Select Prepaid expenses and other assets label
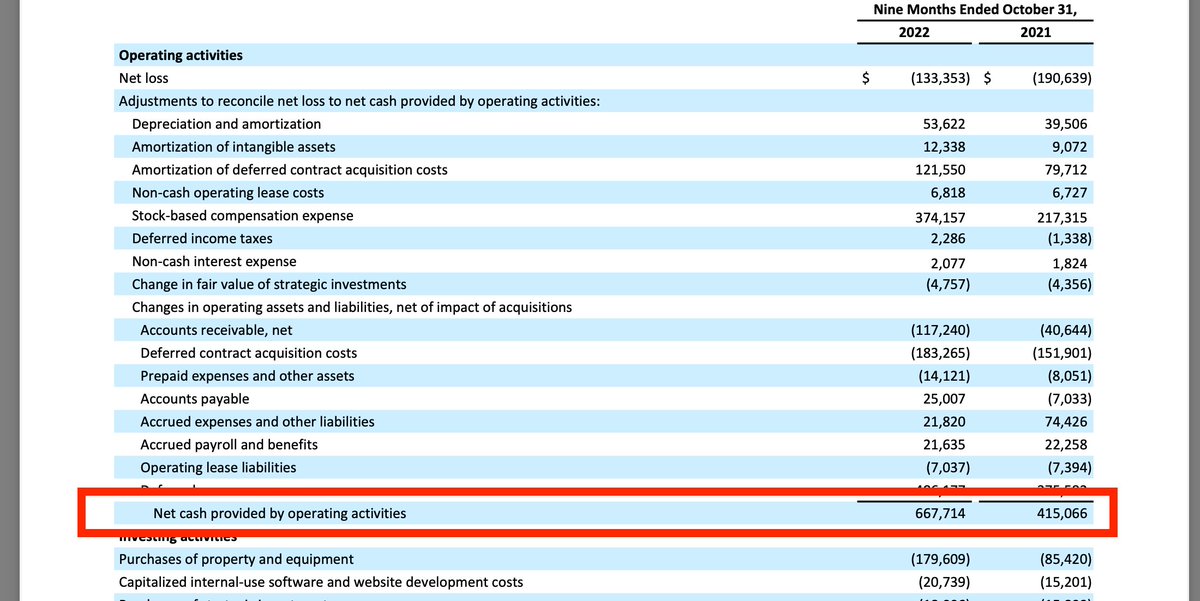The image size is (1200, 601). (x=248, y=376)
